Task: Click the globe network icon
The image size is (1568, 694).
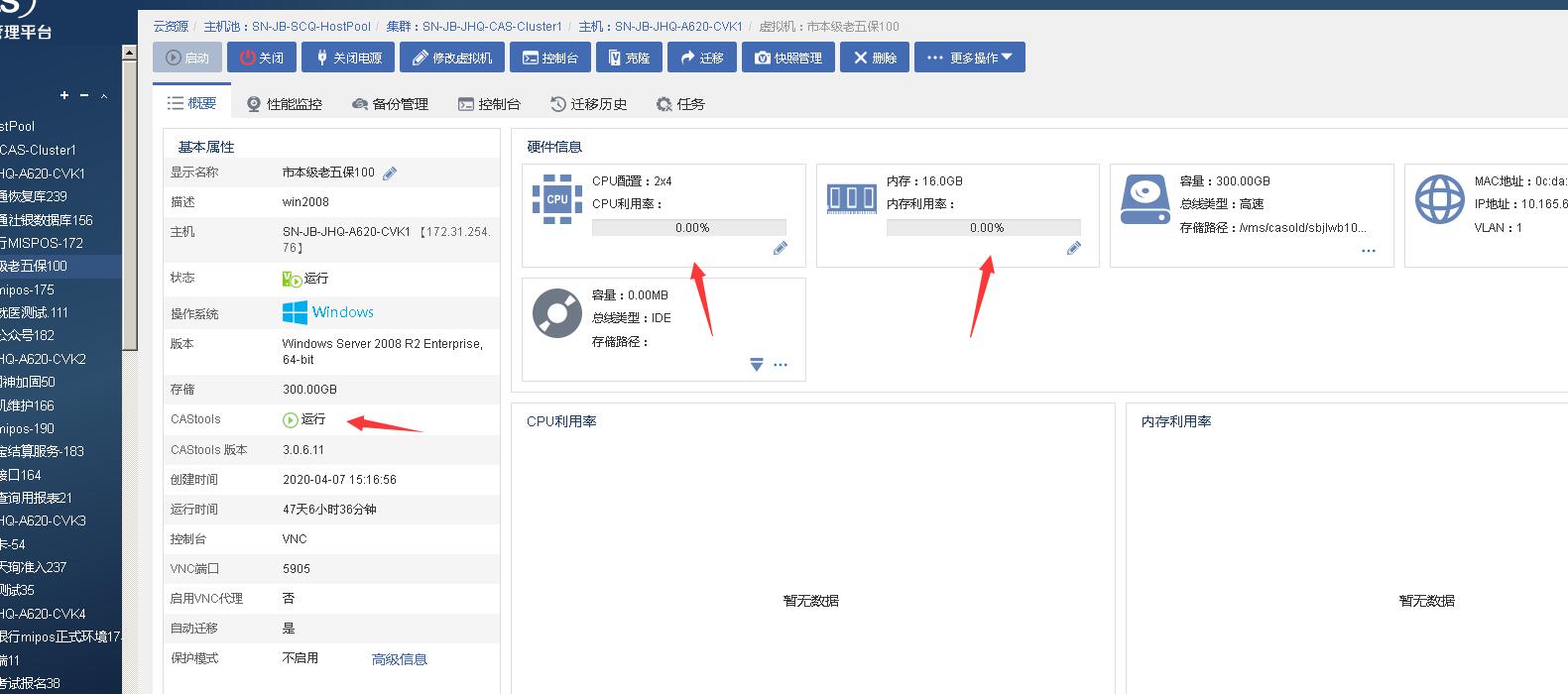Action: click(1439, 199)
